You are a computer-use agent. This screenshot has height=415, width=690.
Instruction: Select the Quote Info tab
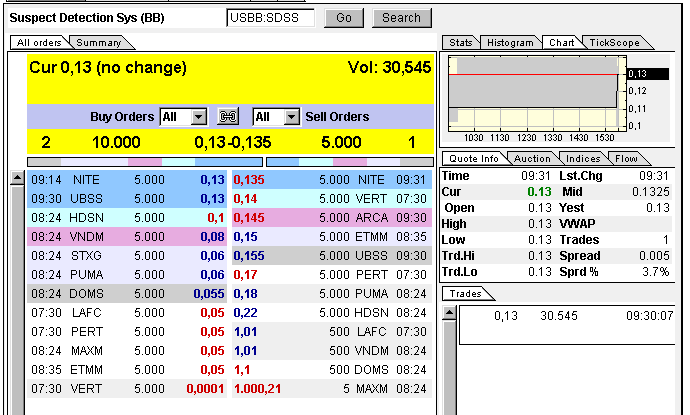[474, 159]
